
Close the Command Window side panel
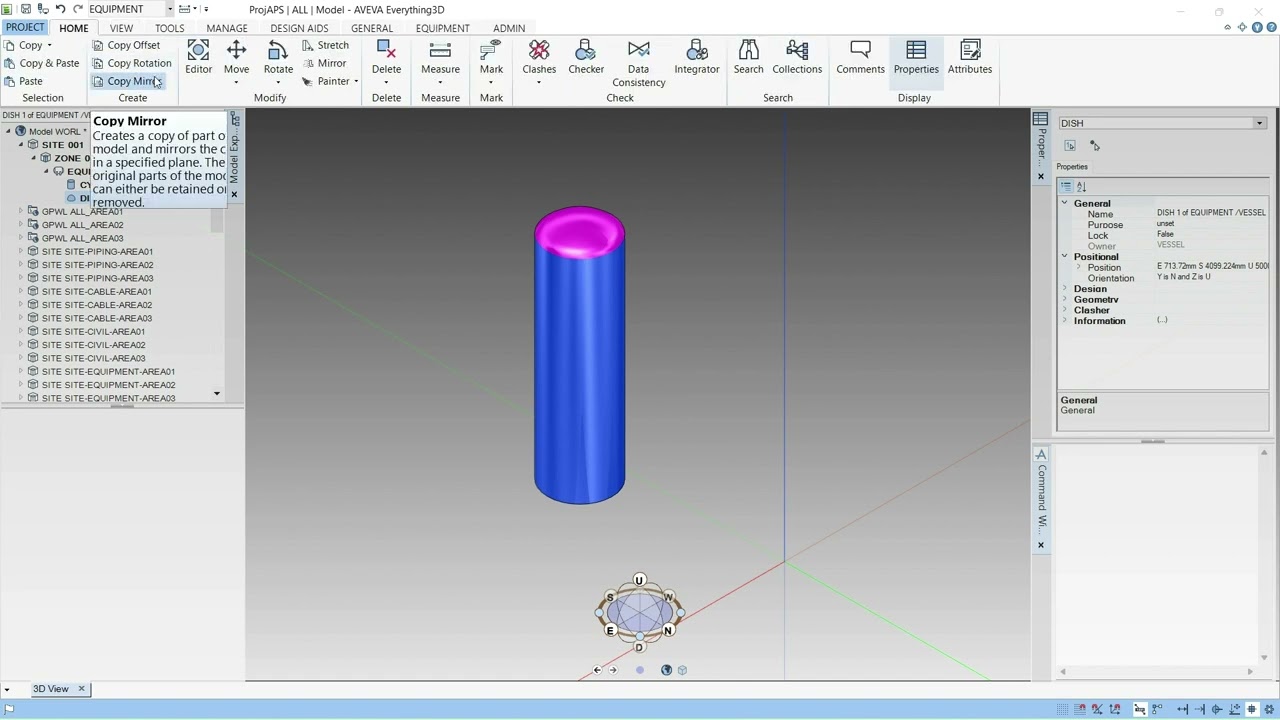[x=1040, y=545]
